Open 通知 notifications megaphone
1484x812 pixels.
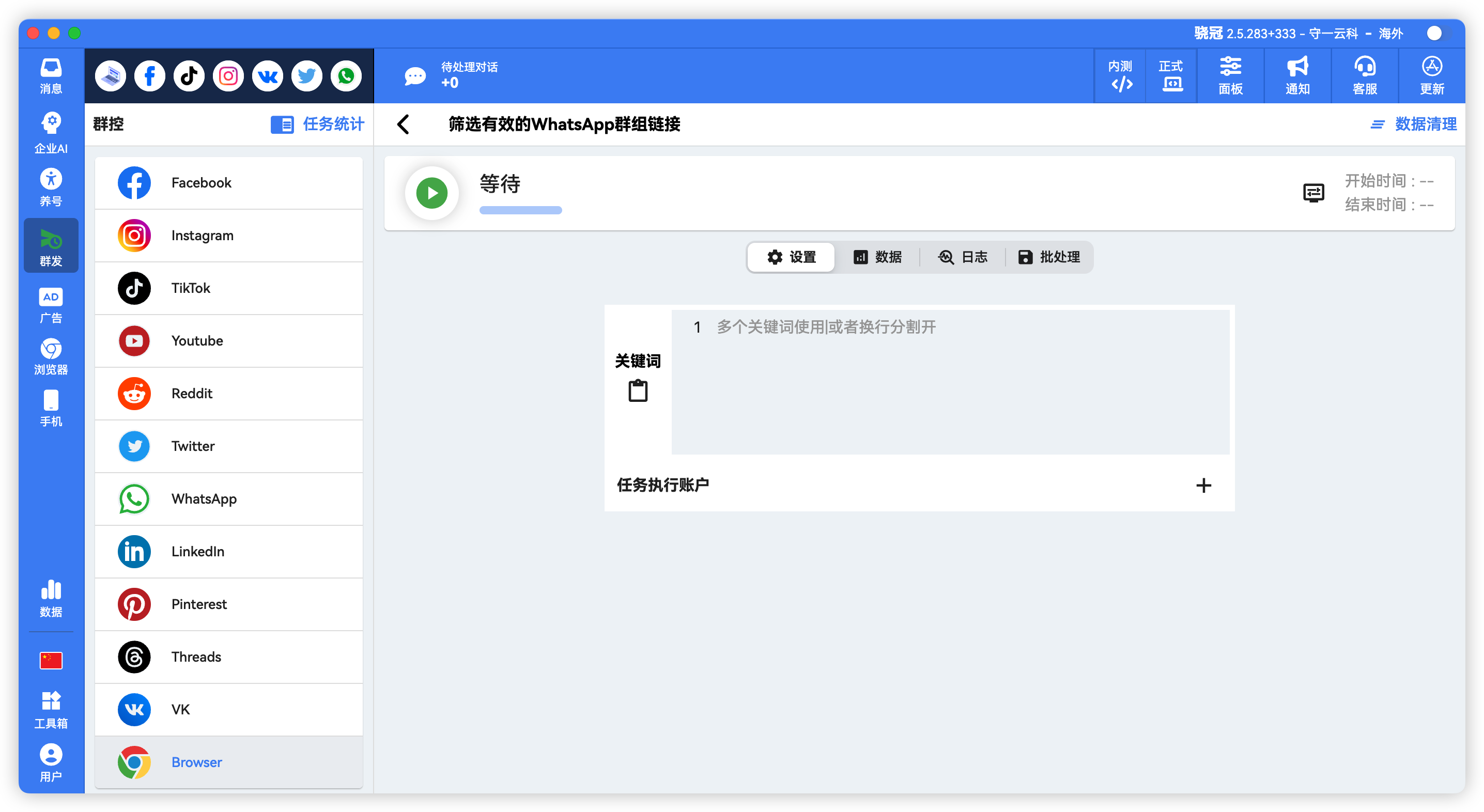[x=1298, y=76]
